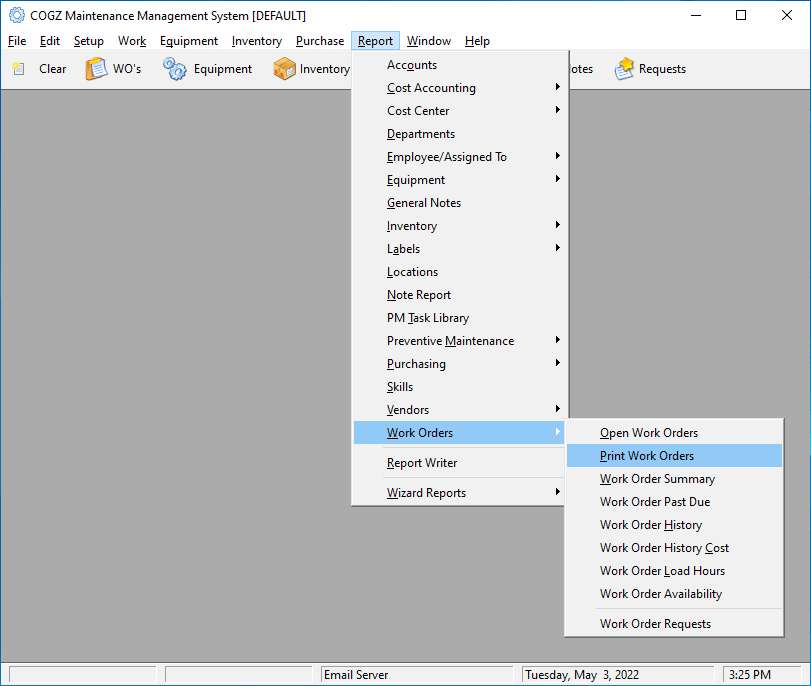Viewport: 811px width, 686px height.
Task: Expand Preventive Maintenance submenu
Action: [x=460, y=341]
